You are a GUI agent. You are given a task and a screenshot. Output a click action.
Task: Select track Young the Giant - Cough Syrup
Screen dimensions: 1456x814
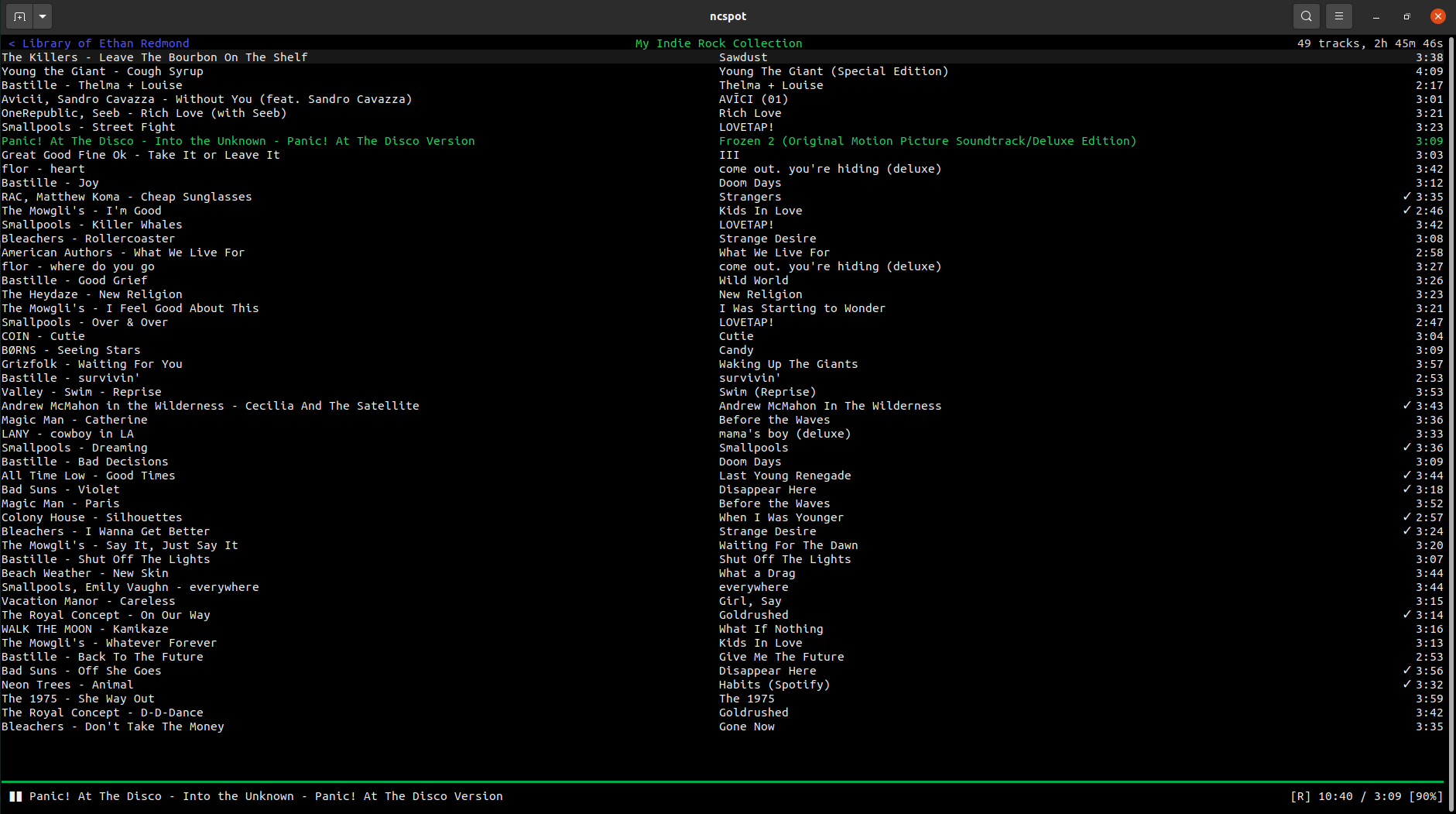tap(722, 71)
